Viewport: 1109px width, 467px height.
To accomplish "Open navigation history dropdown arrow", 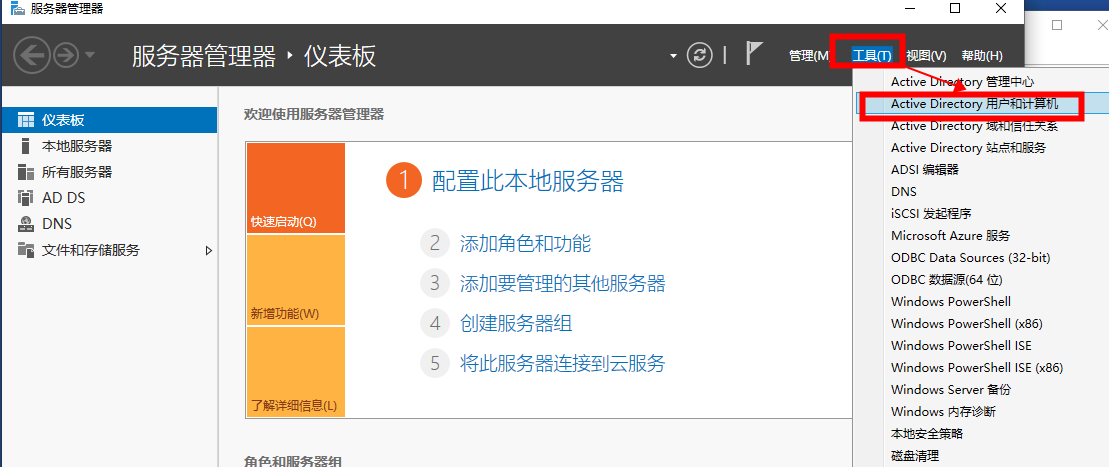I will point(89,55).
